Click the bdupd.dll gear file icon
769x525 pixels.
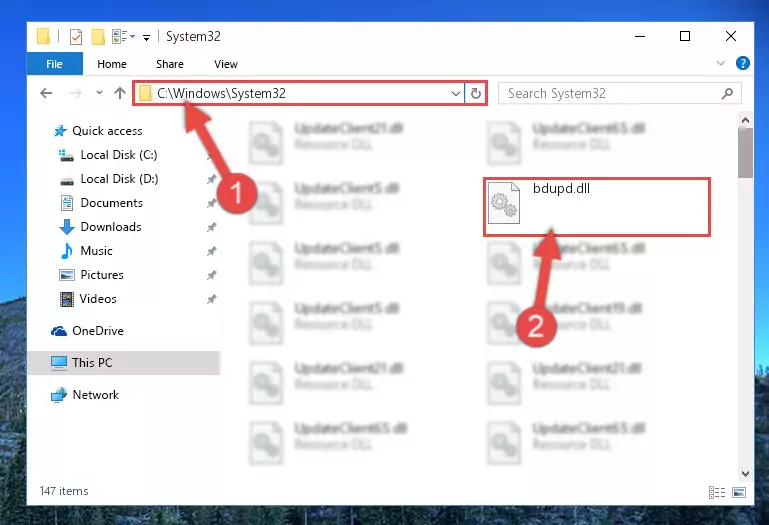point(504,203)
